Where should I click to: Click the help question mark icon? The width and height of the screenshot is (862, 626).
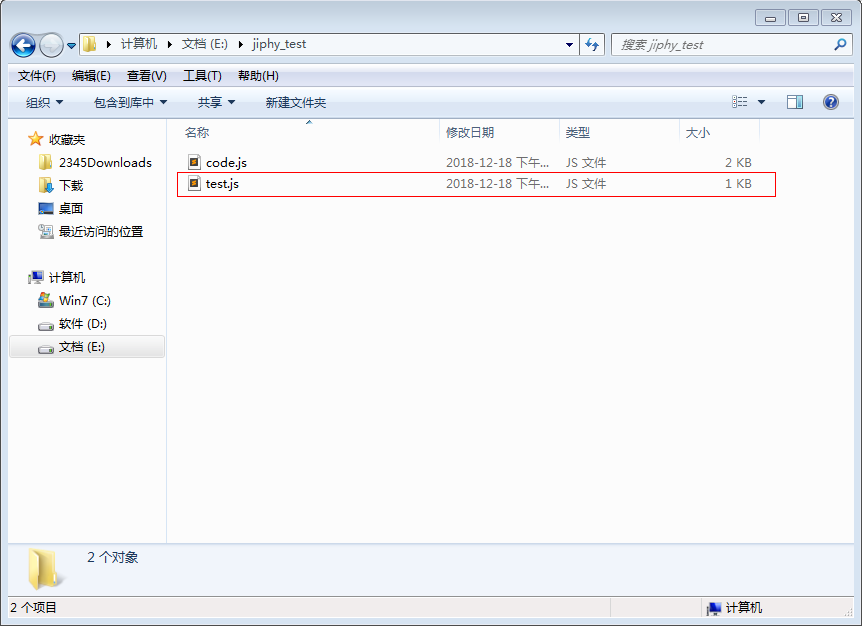pyautogui.click(x=828, y=101)
